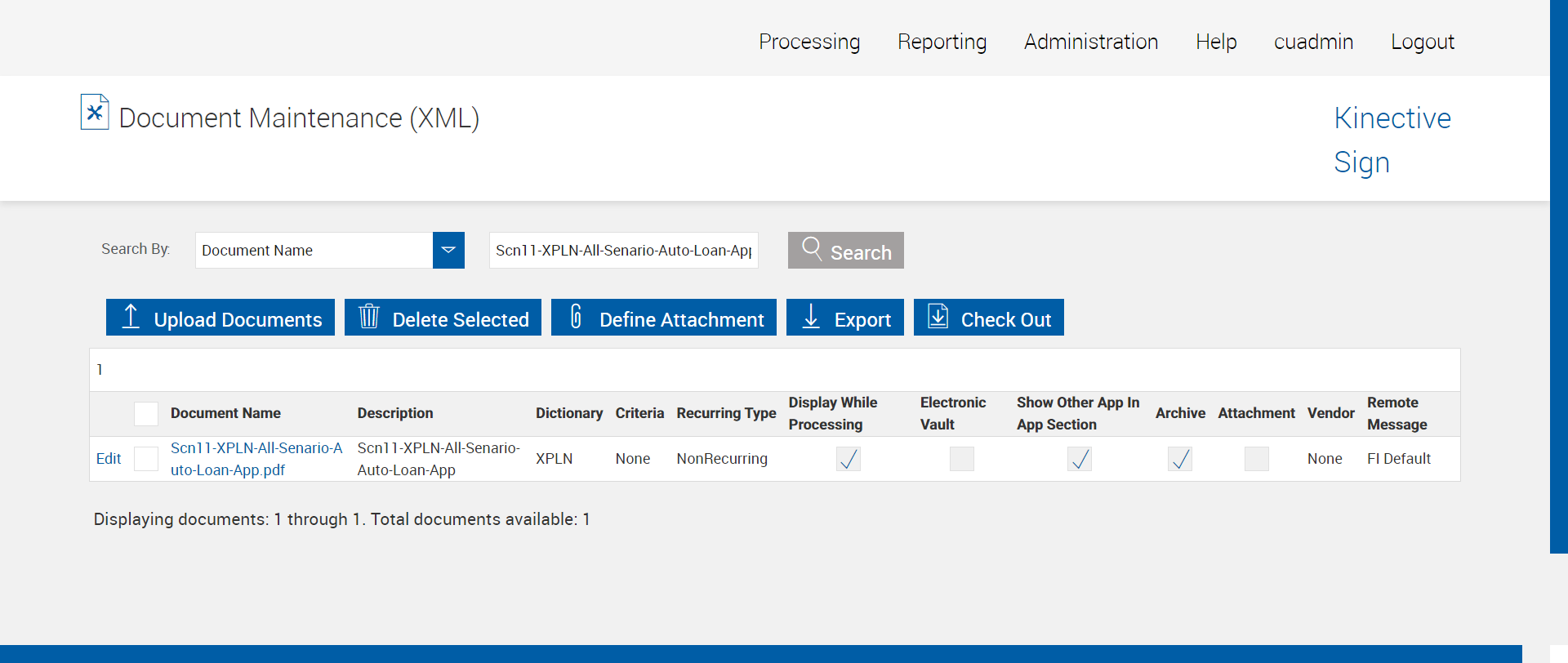Image resolution: width=1568 pixels, height=663 pixels.
Task: Click the magnifying glass search icon
Action: pyautogui.click(x=812, y=248)
